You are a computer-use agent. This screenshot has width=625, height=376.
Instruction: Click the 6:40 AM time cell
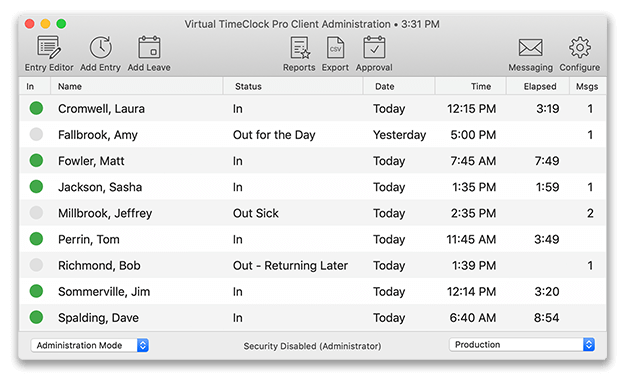[473, 318]
